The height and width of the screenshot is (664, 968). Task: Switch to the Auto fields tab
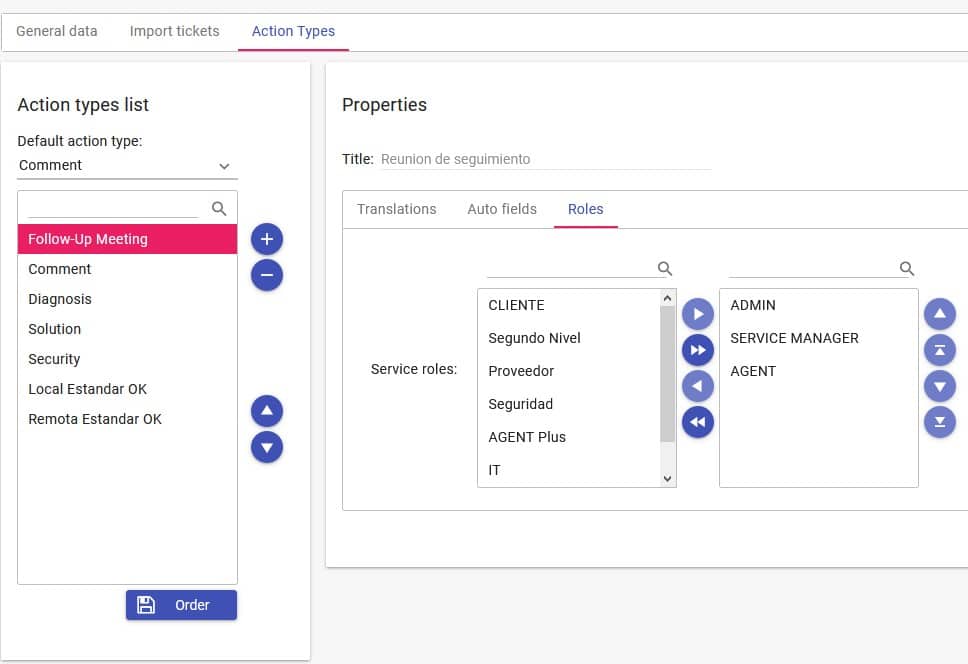coord(502,209)
